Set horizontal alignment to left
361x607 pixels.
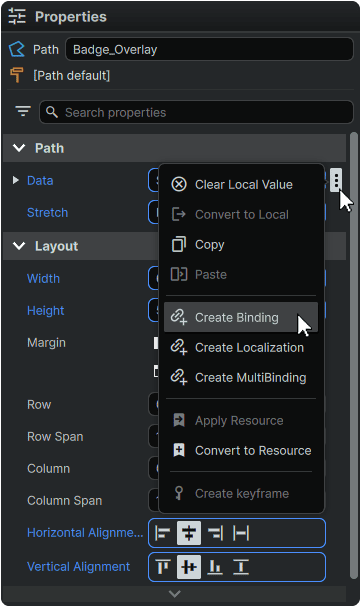pos(163,533)
